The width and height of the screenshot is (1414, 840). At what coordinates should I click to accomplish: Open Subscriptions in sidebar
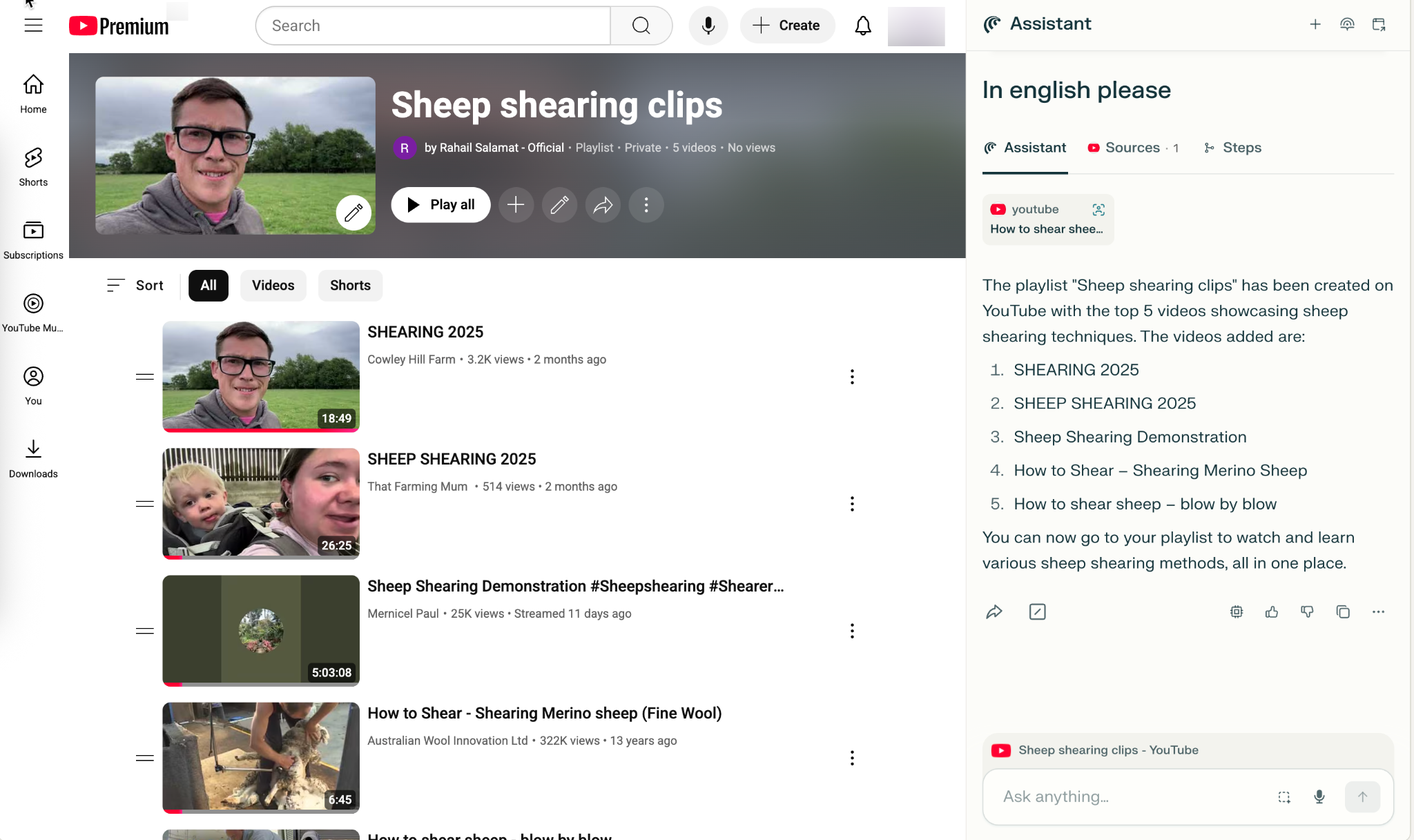click(33, 240)
